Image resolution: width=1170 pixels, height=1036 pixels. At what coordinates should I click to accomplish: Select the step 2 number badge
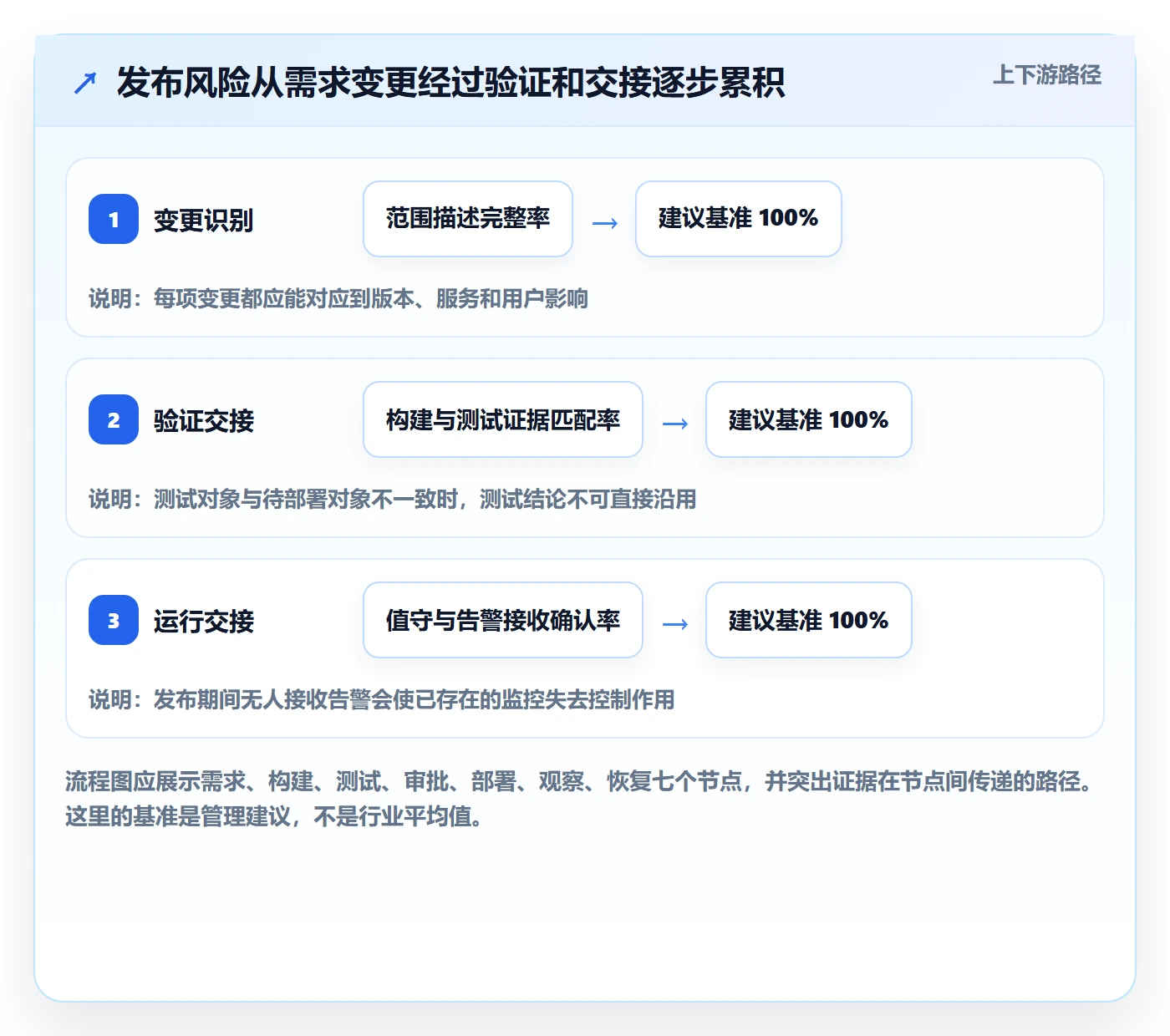click(x=114, y=419)
